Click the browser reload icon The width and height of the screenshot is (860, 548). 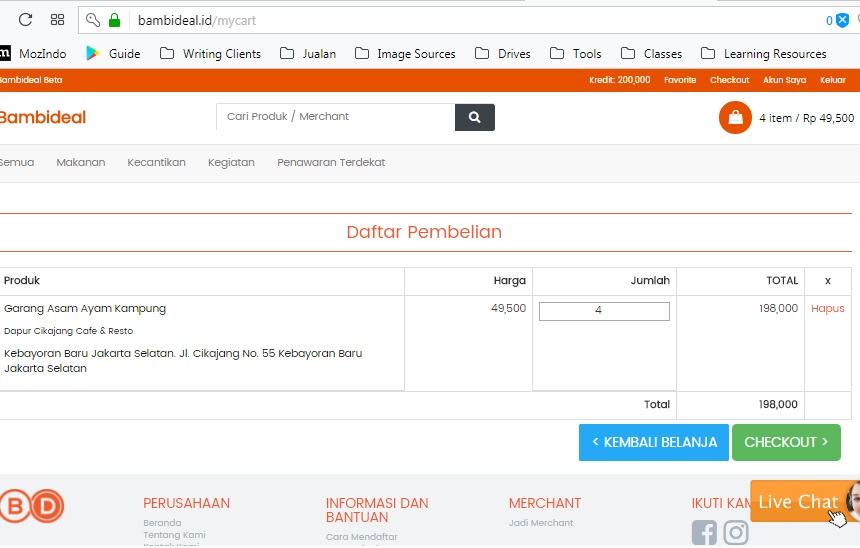point(25,20)
